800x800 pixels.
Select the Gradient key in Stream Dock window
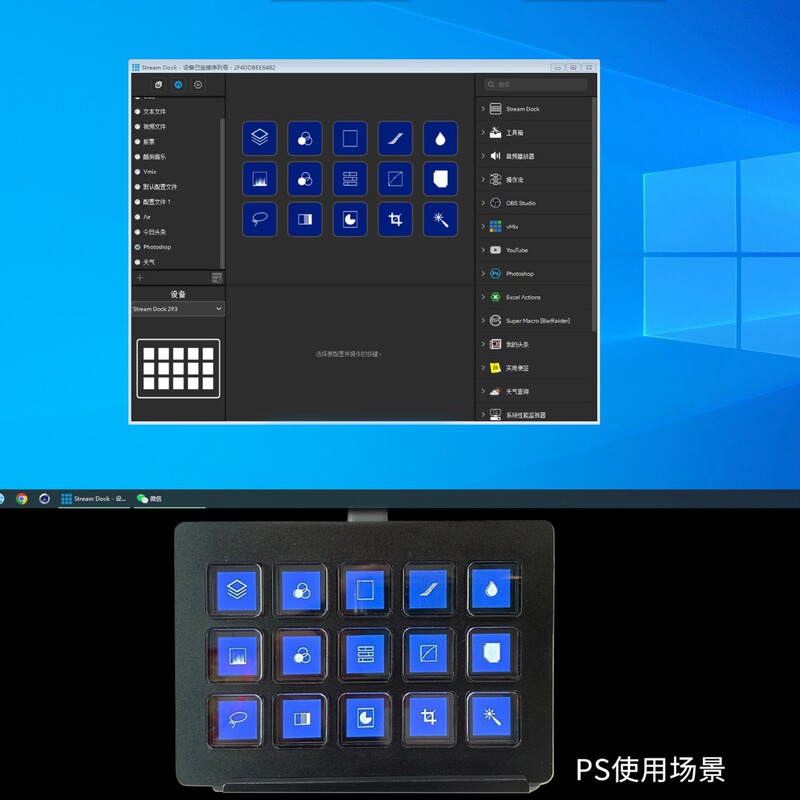coord(305,219)
